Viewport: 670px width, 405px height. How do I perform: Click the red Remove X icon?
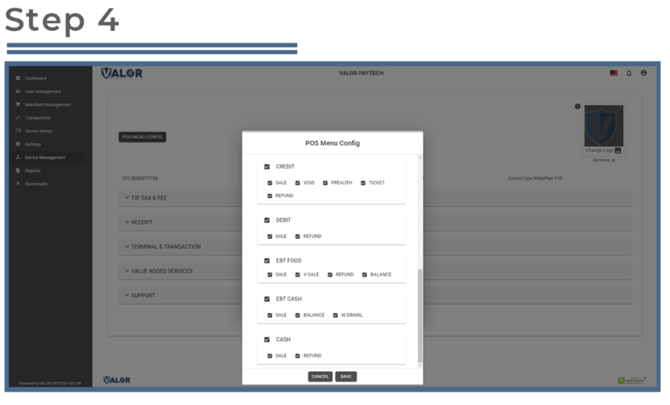click(613, 161)
